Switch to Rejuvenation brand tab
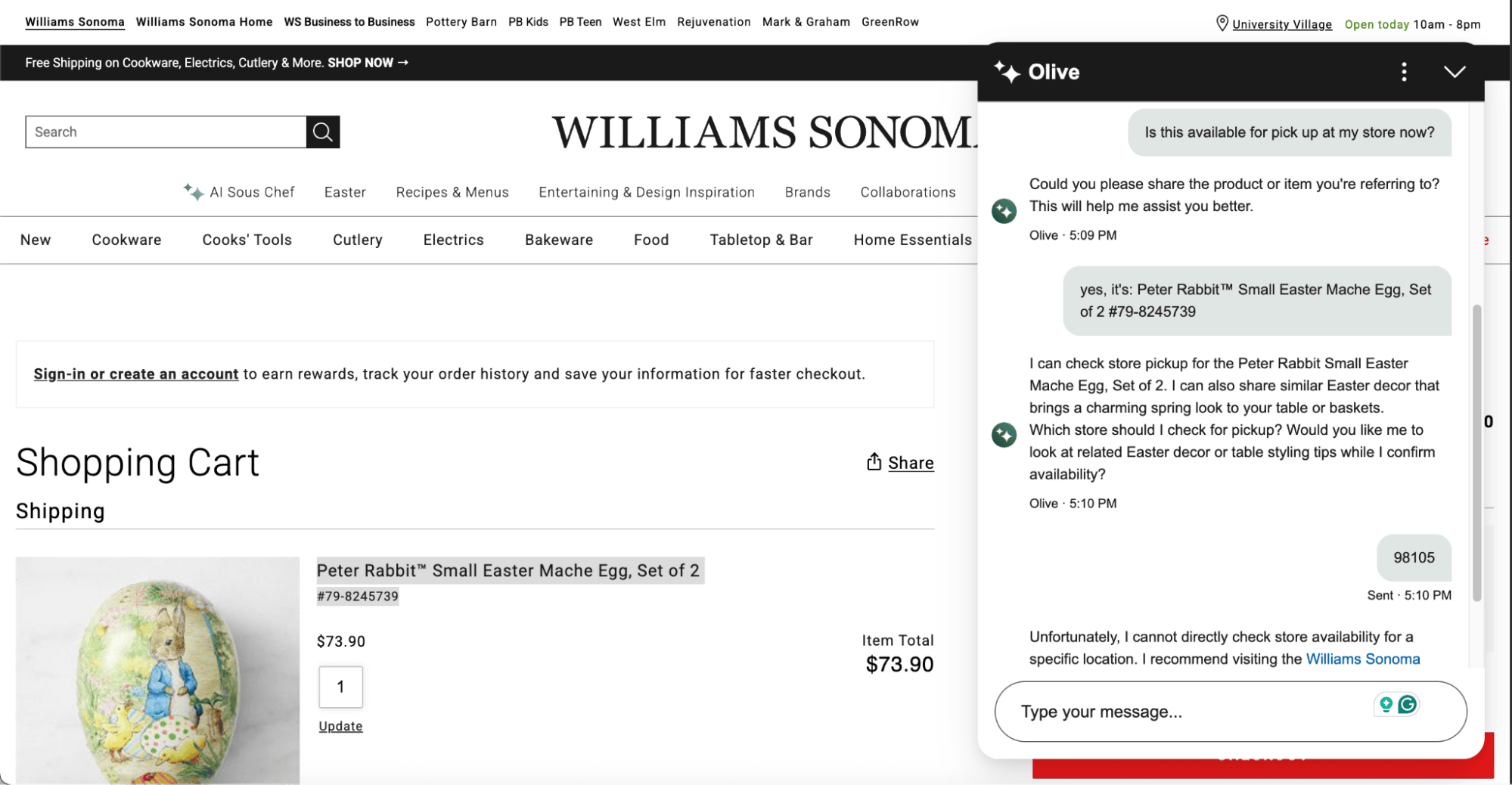Viewport: 1512px width, 785px height. point(714,22)
